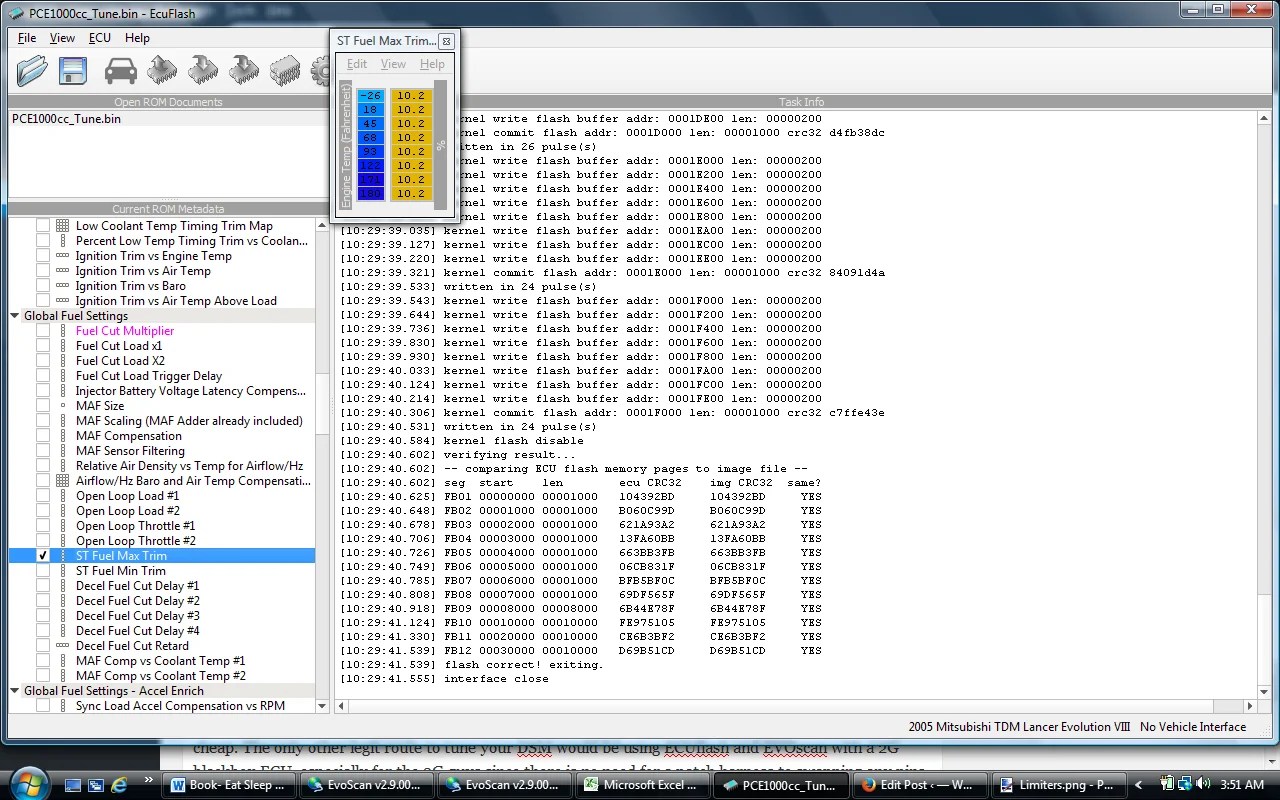This screenshot has height=800, width=1280.
Task: Check the Fuel Cut Load Trigger Delay checkbox
Action: (x=43, y=376)
